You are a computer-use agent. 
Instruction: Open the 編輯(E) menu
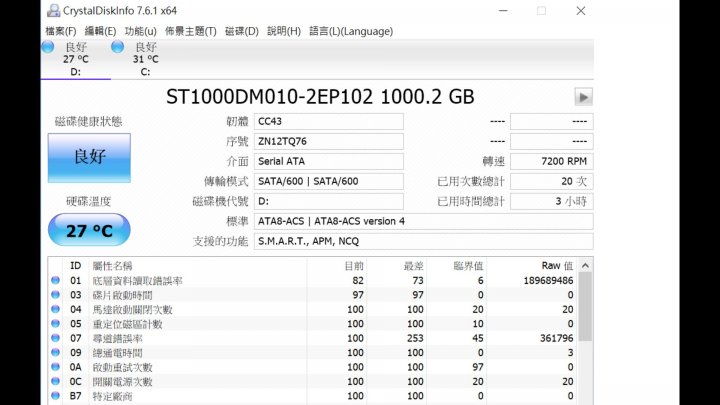tap(100, 31)
